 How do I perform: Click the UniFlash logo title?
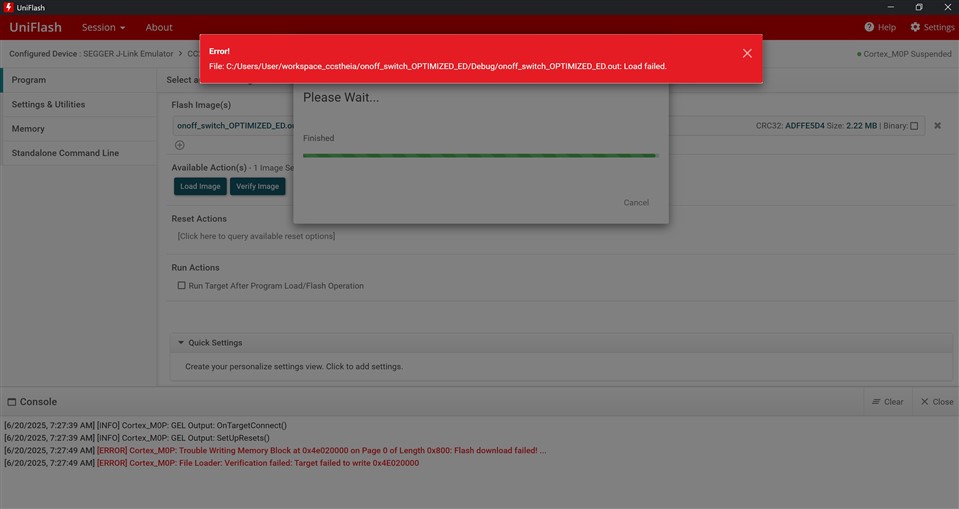pos(35,28)
